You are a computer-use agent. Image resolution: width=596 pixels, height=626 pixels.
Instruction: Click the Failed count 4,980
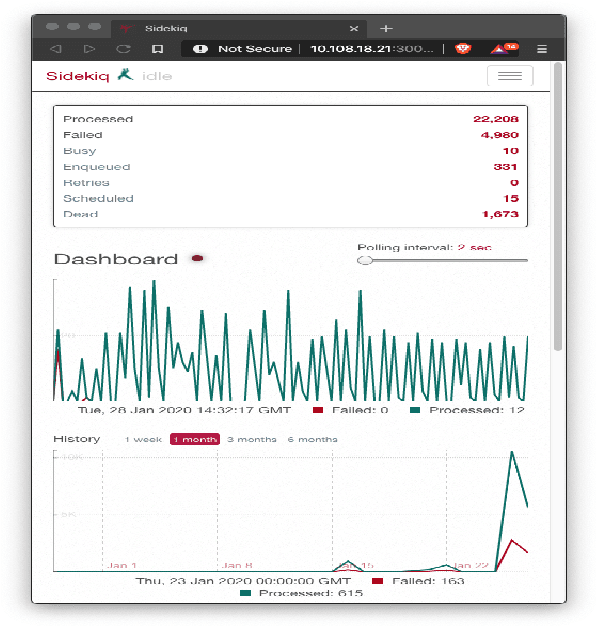pyautogui.click(x=500, y=135)
